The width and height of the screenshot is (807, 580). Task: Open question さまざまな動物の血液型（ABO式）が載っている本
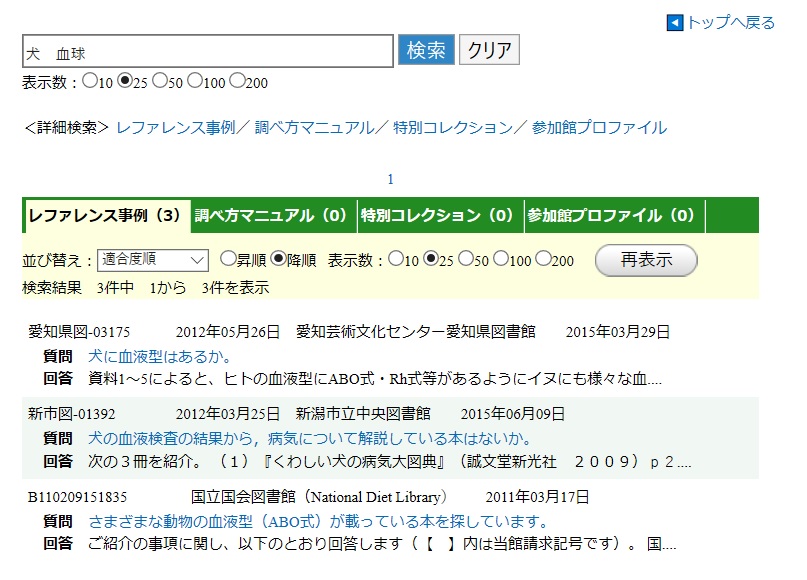coord(318,522)
